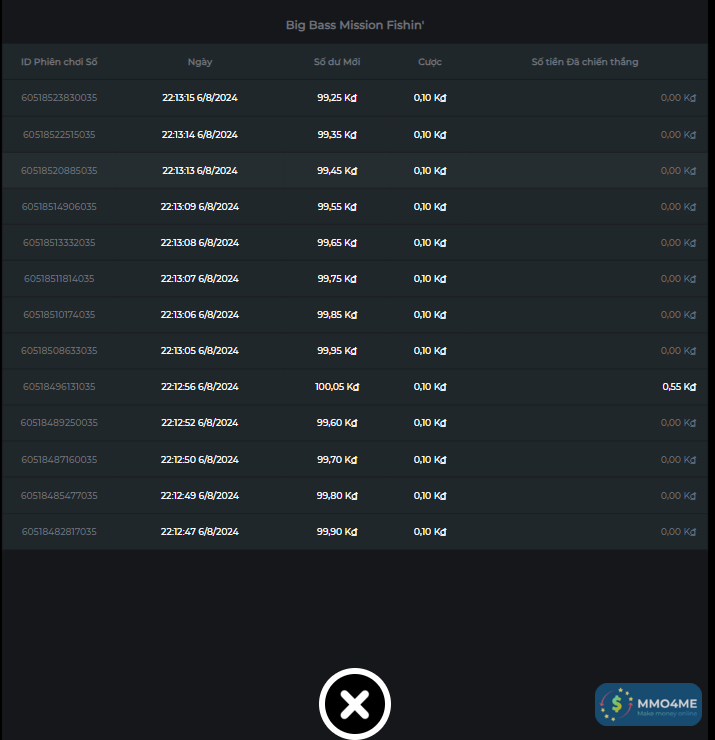Click the 'Số dư Mới' column header
Viewport: 715px width, 740px height.
[x=337, y=62]
